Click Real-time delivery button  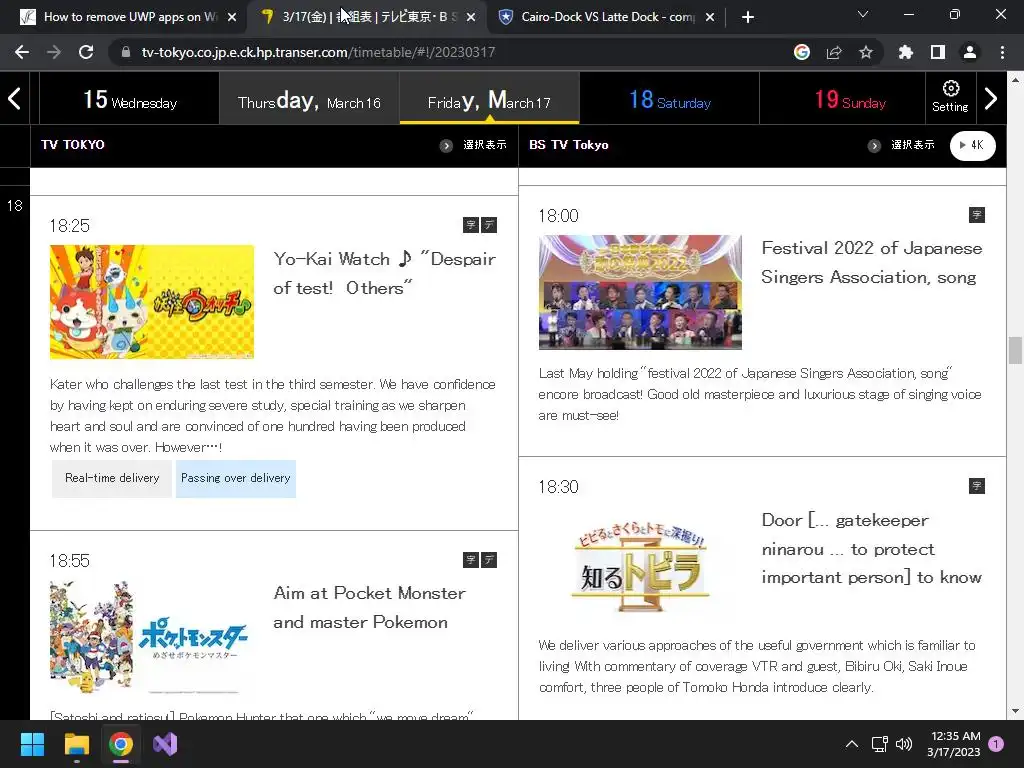tap(112, 479)
